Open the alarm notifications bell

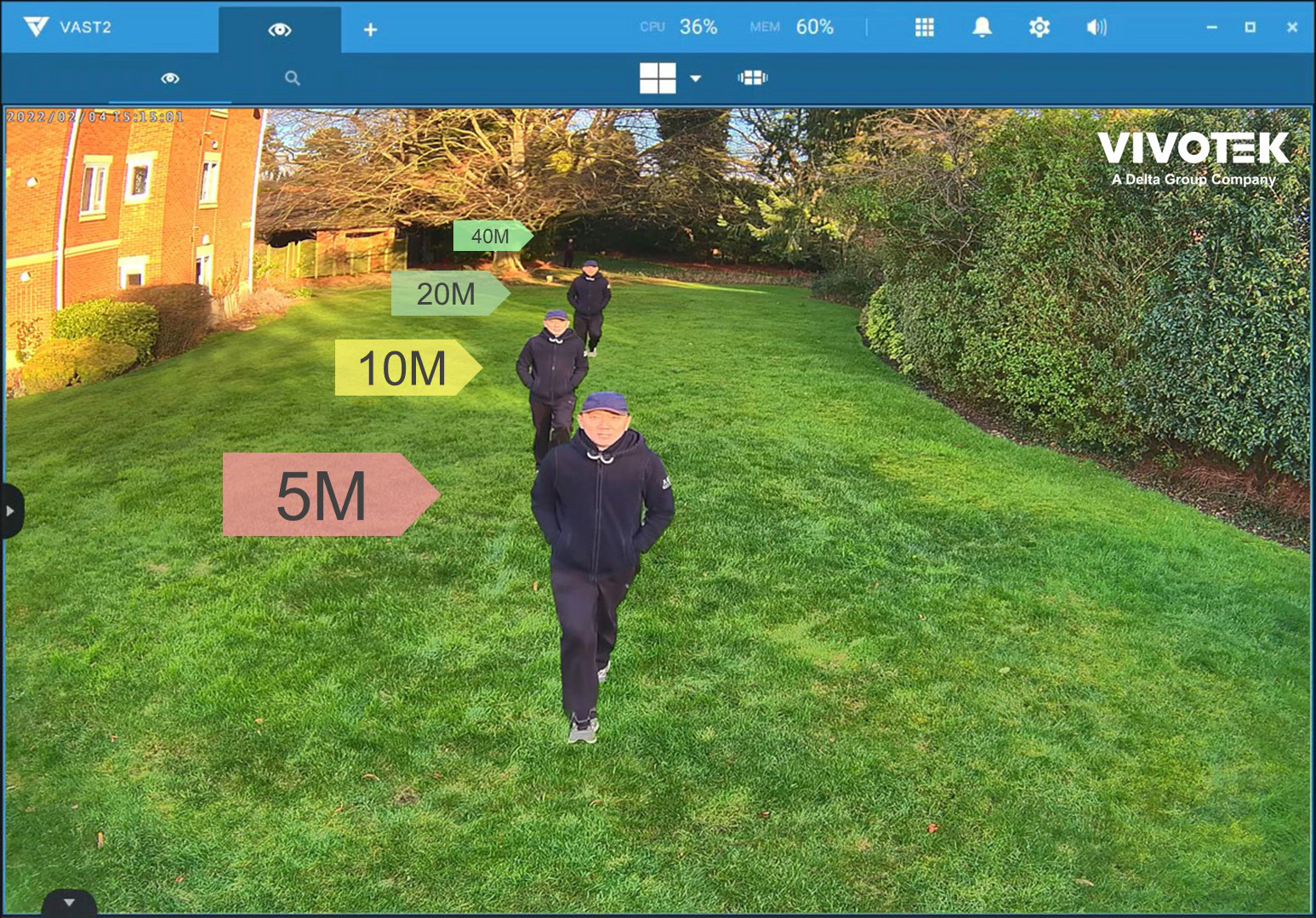click(x=982, y=27)
